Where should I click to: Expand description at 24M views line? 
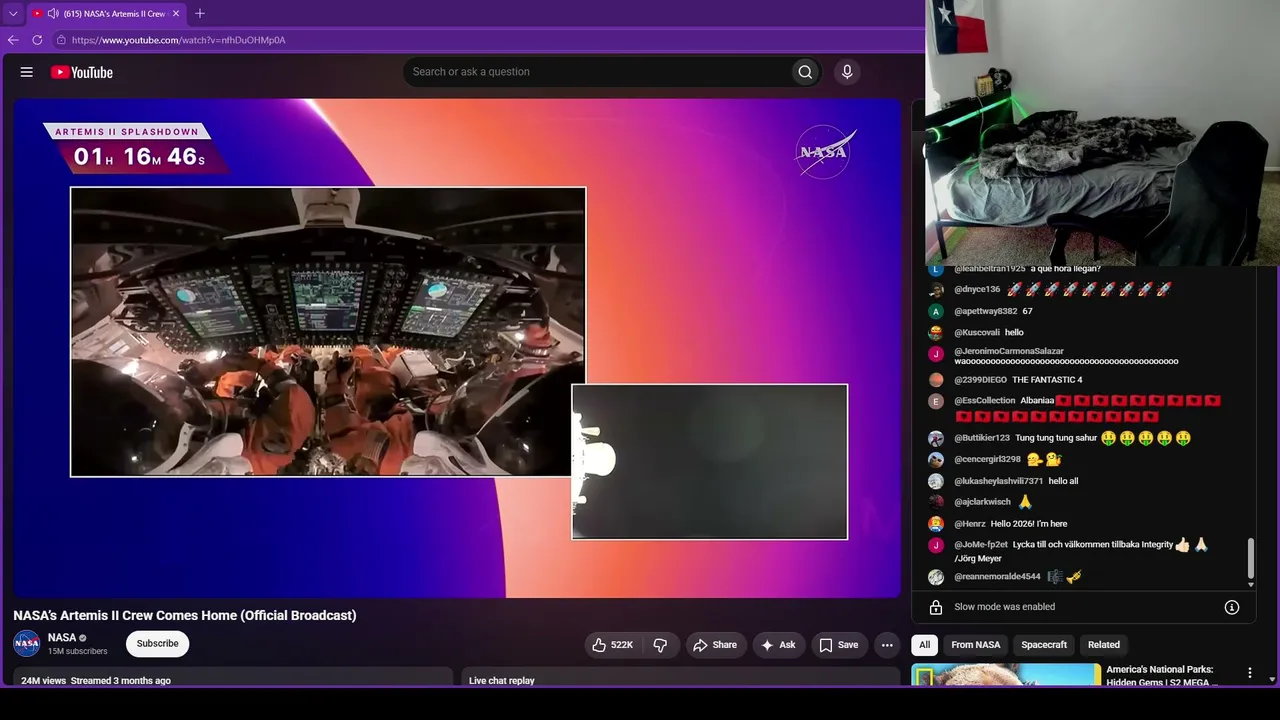[96, 681]
